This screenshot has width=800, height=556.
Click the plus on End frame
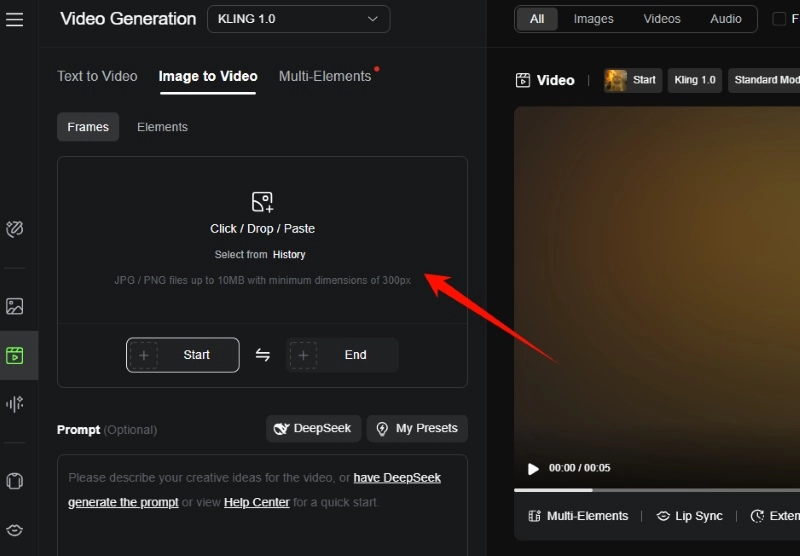click(303, 355)
